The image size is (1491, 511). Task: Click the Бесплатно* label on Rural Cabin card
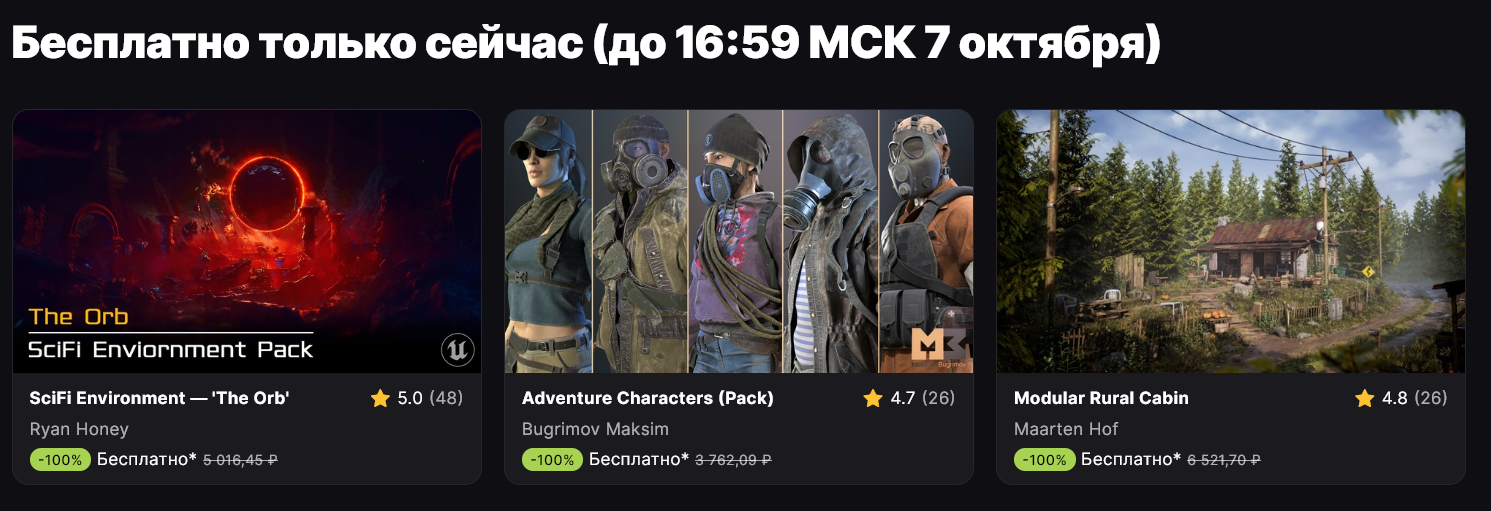point(1131,460)
